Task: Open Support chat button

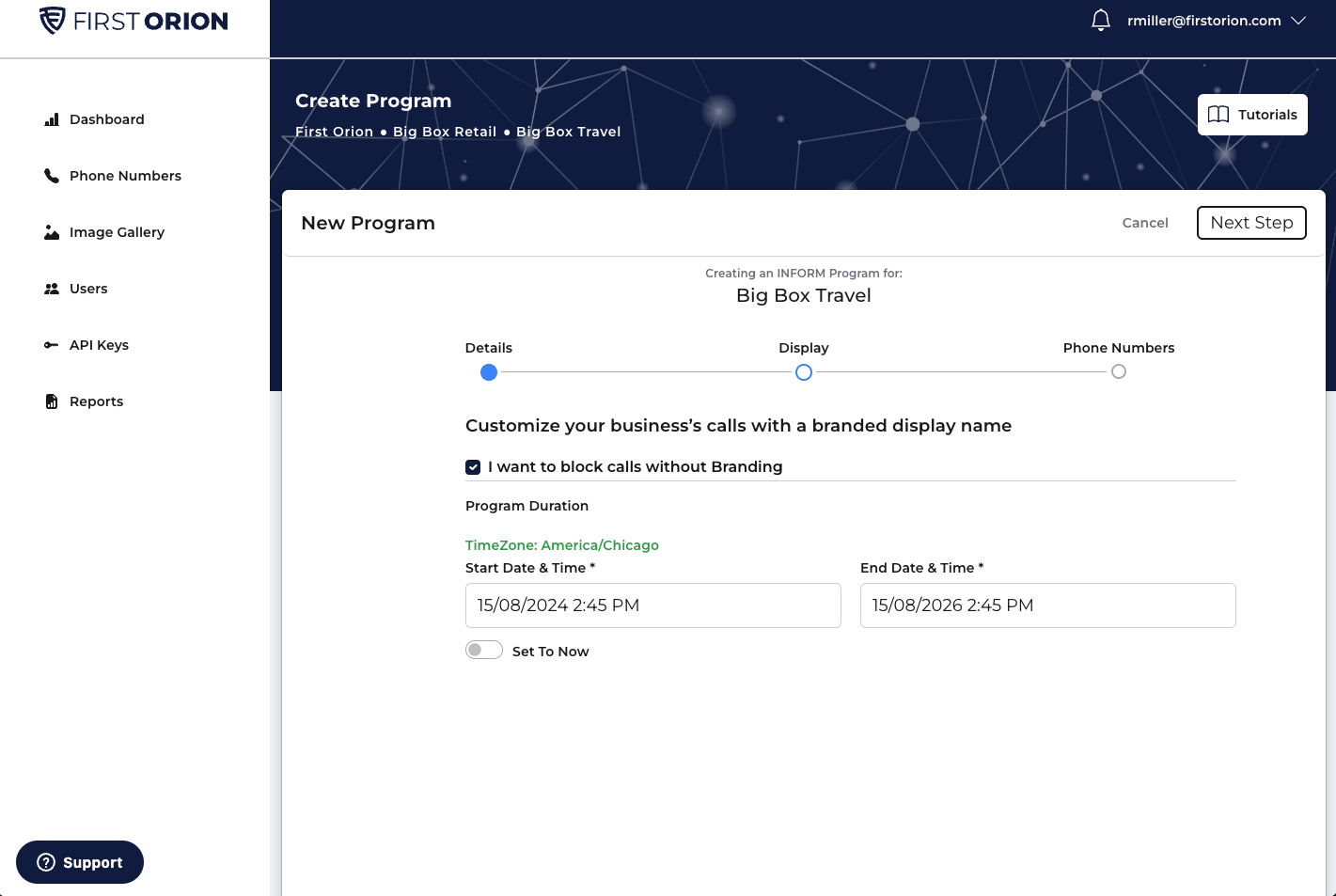Action: (x=80, y=862)
